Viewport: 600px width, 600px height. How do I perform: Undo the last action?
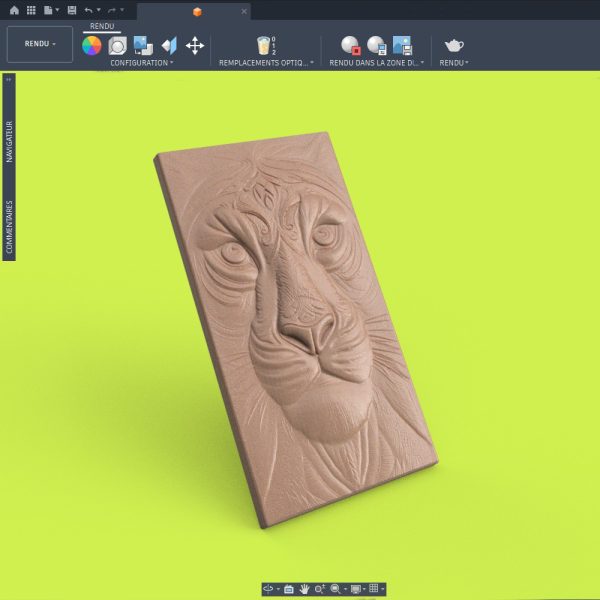[89, 10]
